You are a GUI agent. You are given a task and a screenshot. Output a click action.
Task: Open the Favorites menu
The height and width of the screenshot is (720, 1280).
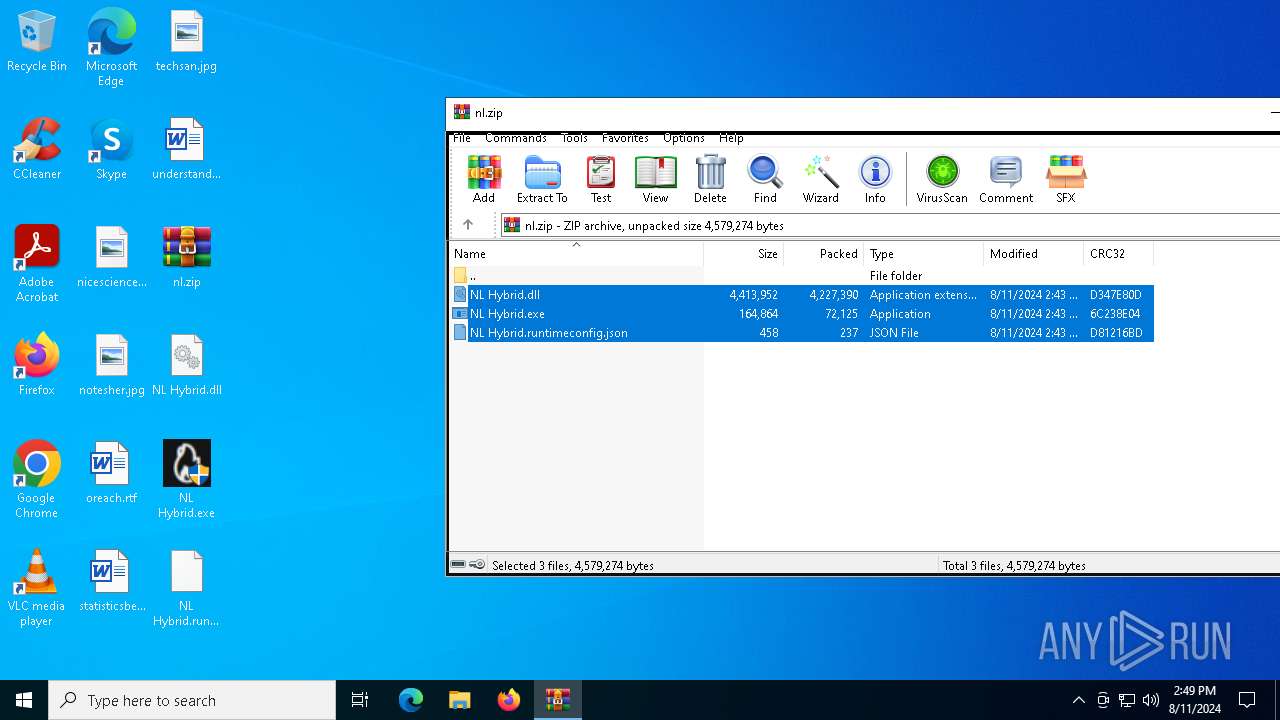click(x=625, y=138)
